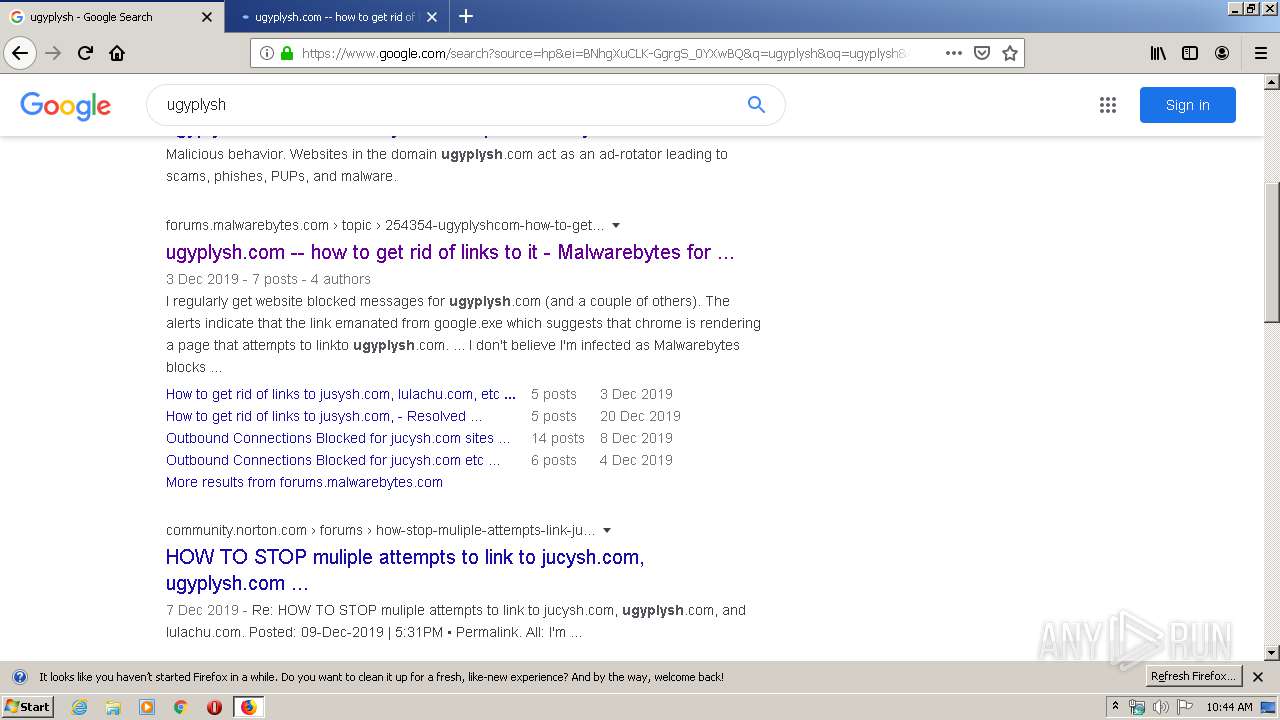1280x720 pixels.
Task: Dismiss the Firefox refresh notification bar
Action: point(1258,677)
